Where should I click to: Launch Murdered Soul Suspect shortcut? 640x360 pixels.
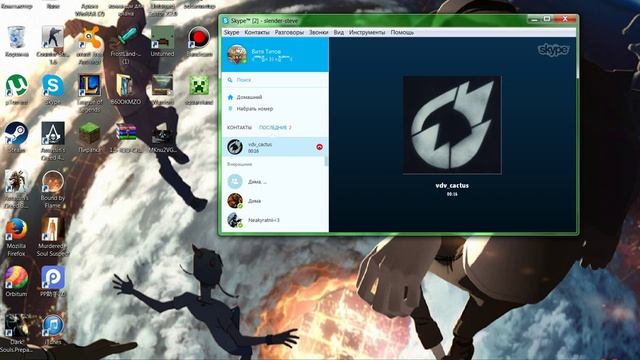(53, 229)
